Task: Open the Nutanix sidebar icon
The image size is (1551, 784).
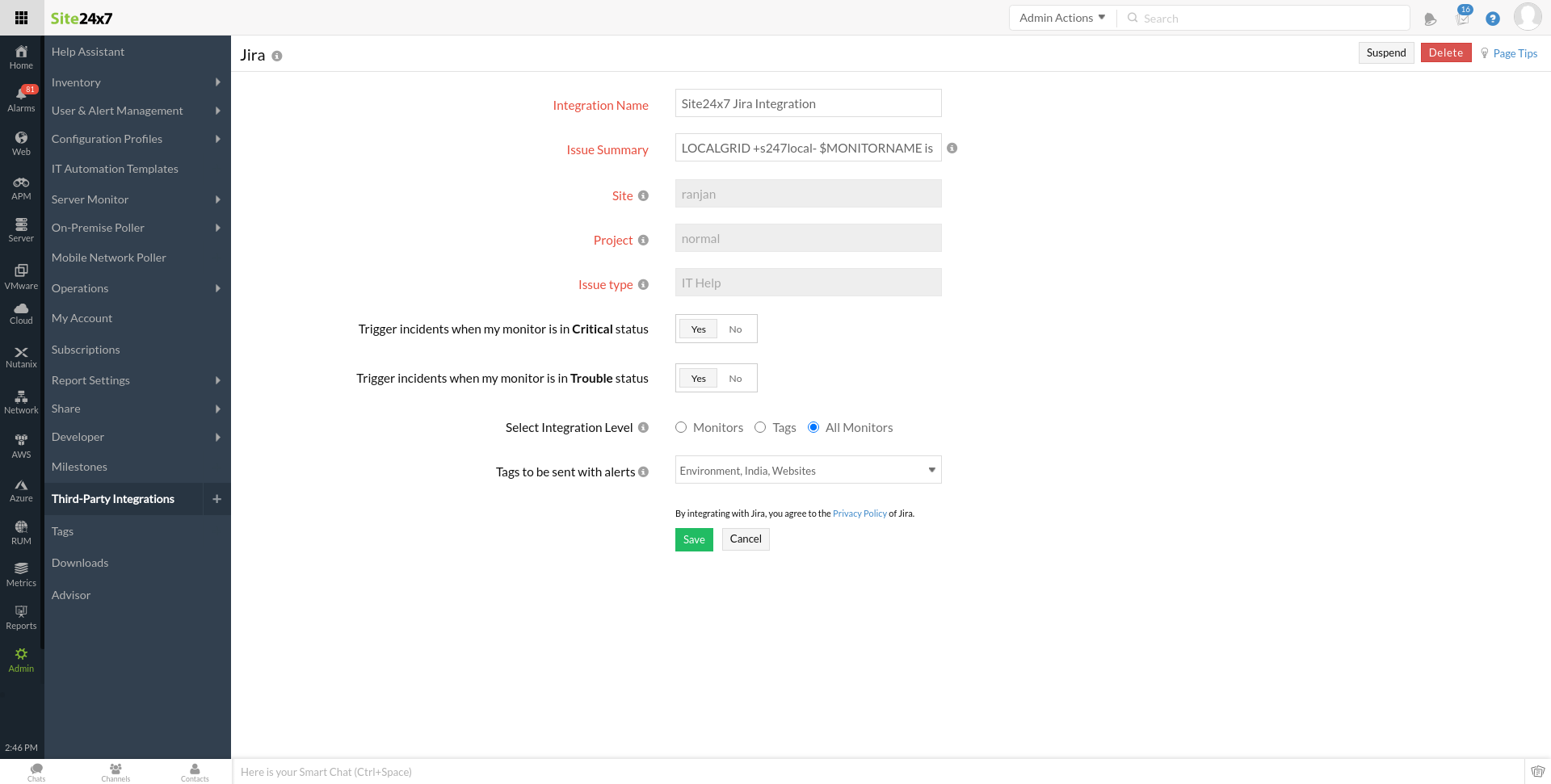Action: pyautogui.click(x=21, y=356)
